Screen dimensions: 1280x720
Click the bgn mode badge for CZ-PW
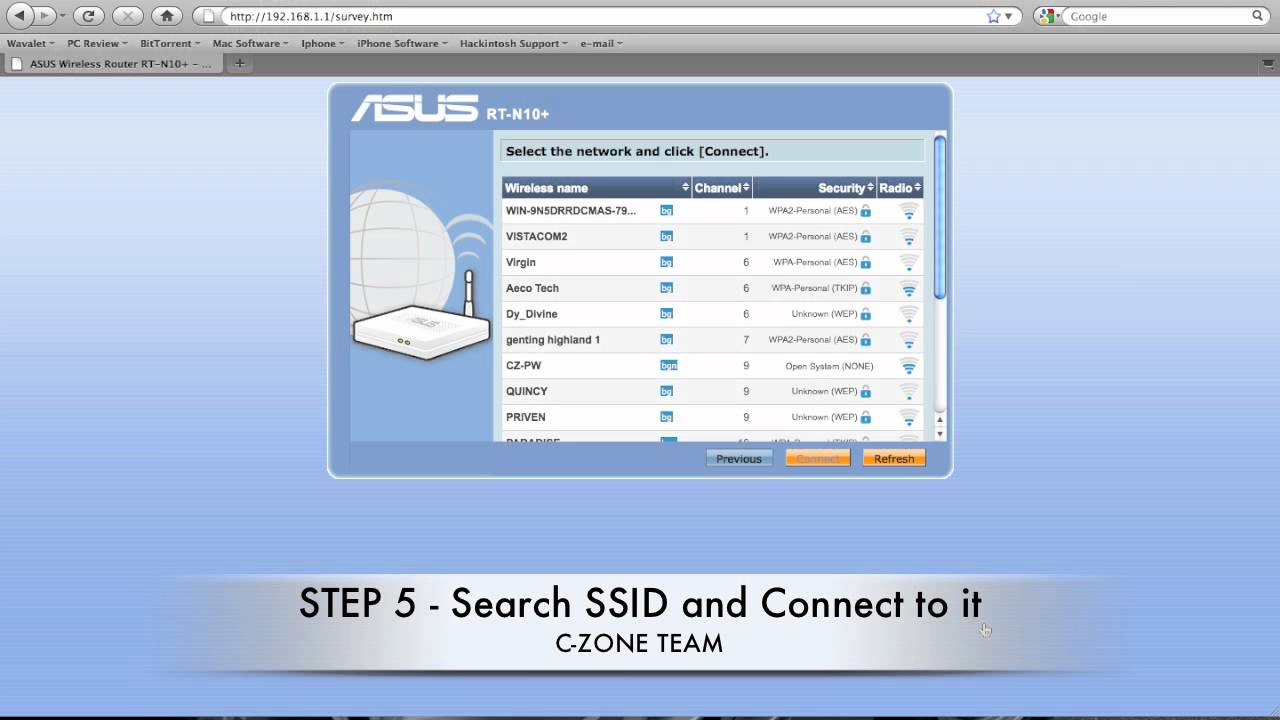pos(669,366)
